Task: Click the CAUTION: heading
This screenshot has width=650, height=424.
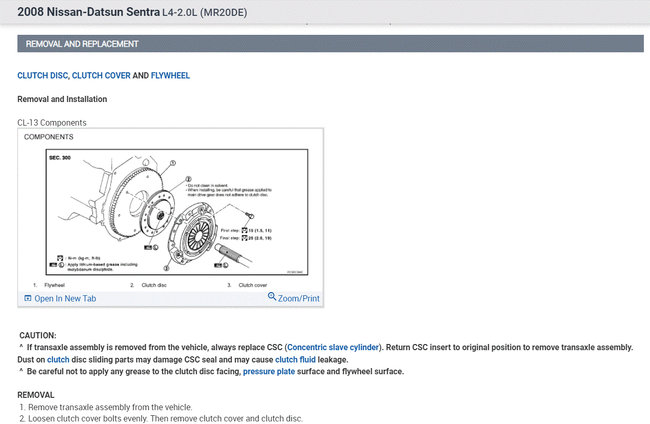Action: [38, 335]
